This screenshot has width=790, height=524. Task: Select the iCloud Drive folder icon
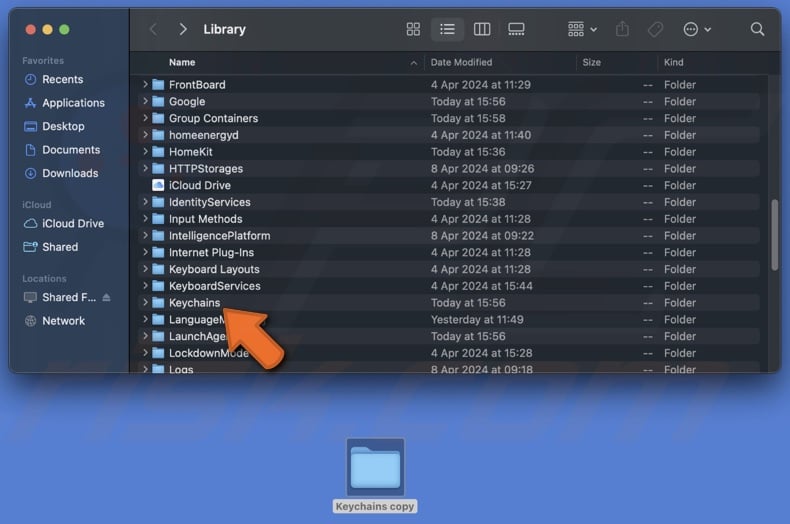[x=158, y=185]
